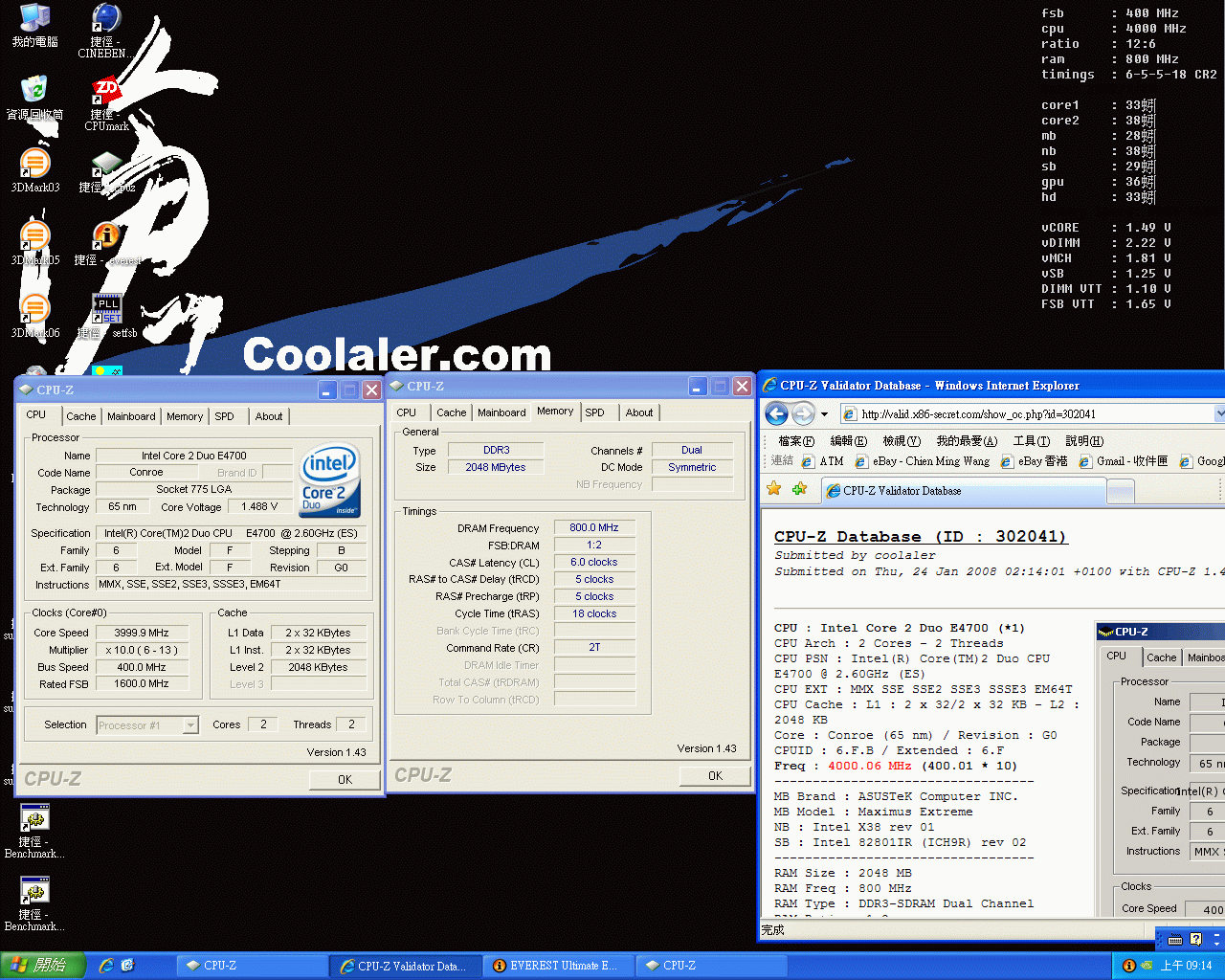Click the Favorites Center star icon

click(x=774, y=489)
